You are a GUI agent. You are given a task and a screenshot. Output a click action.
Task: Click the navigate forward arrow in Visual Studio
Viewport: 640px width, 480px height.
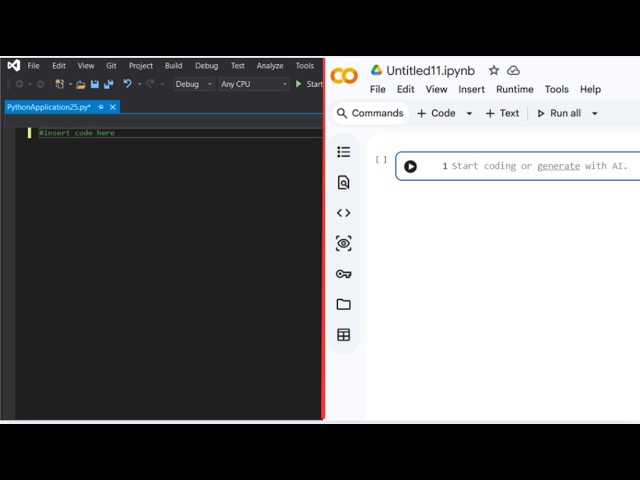tap(40, 84)
